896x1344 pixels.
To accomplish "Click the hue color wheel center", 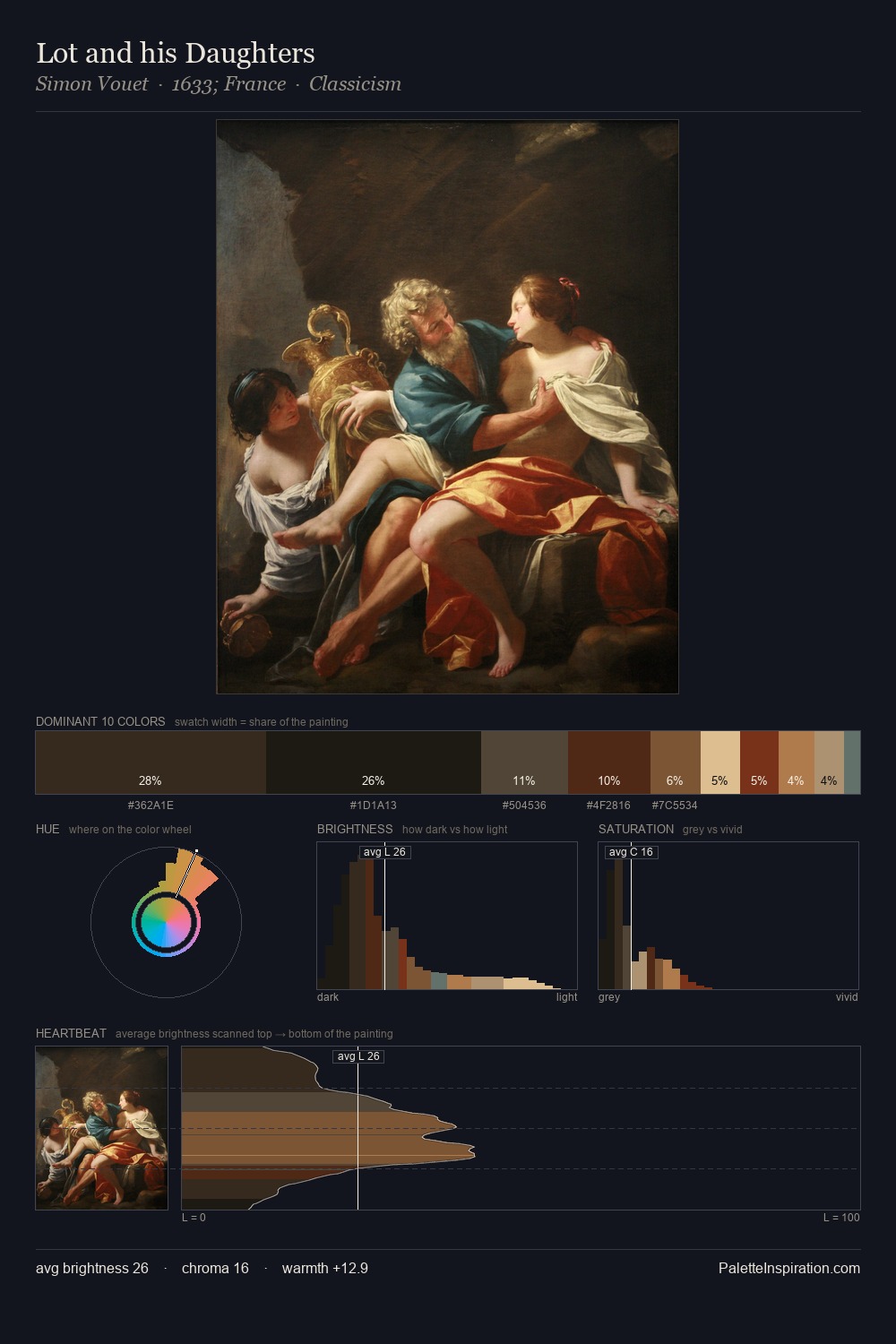I will pos(166,922).
